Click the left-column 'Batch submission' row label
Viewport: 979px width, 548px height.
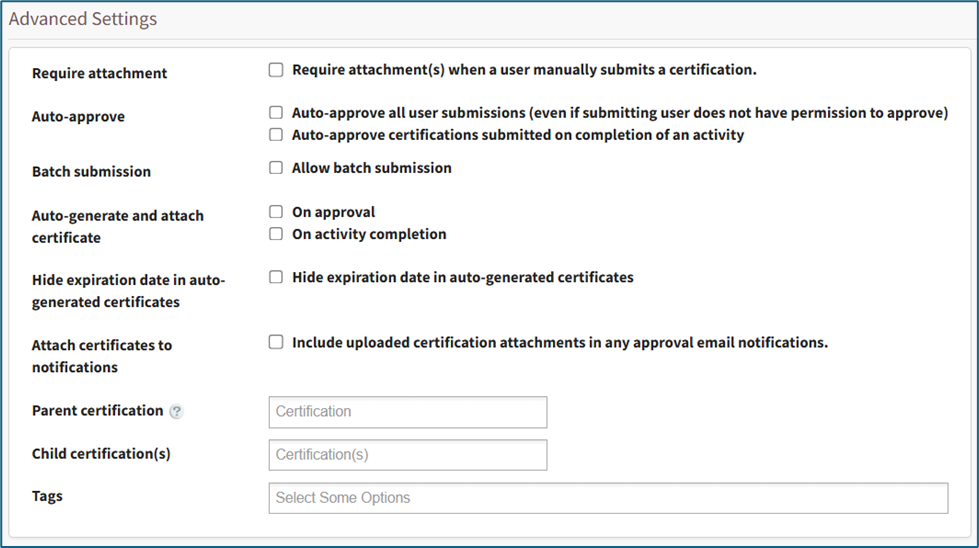coord(91,172)
